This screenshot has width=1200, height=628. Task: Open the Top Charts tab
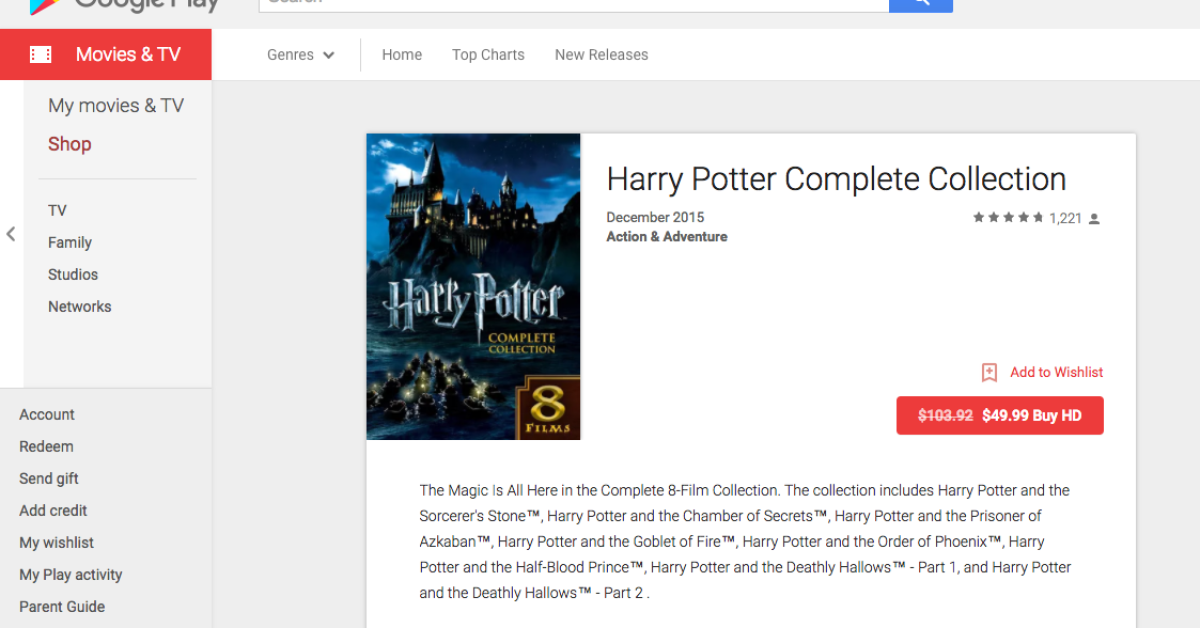[488, 55]
